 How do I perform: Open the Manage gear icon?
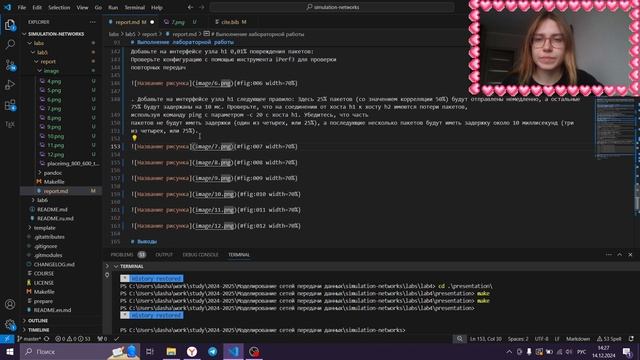click(10, 324)
